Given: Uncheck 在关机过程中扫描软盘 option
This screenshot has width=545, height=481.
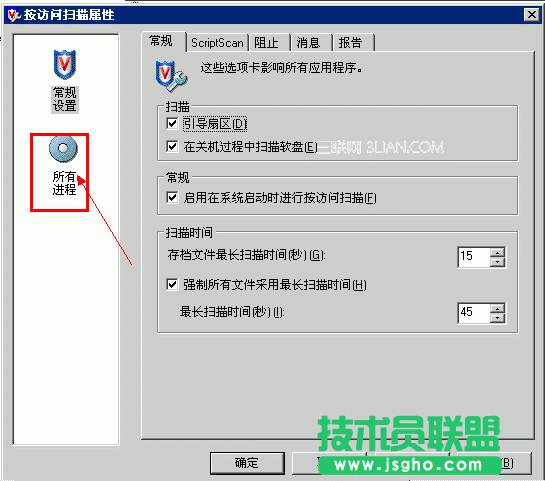Looking at the screenshot, I should pos(172,146).
